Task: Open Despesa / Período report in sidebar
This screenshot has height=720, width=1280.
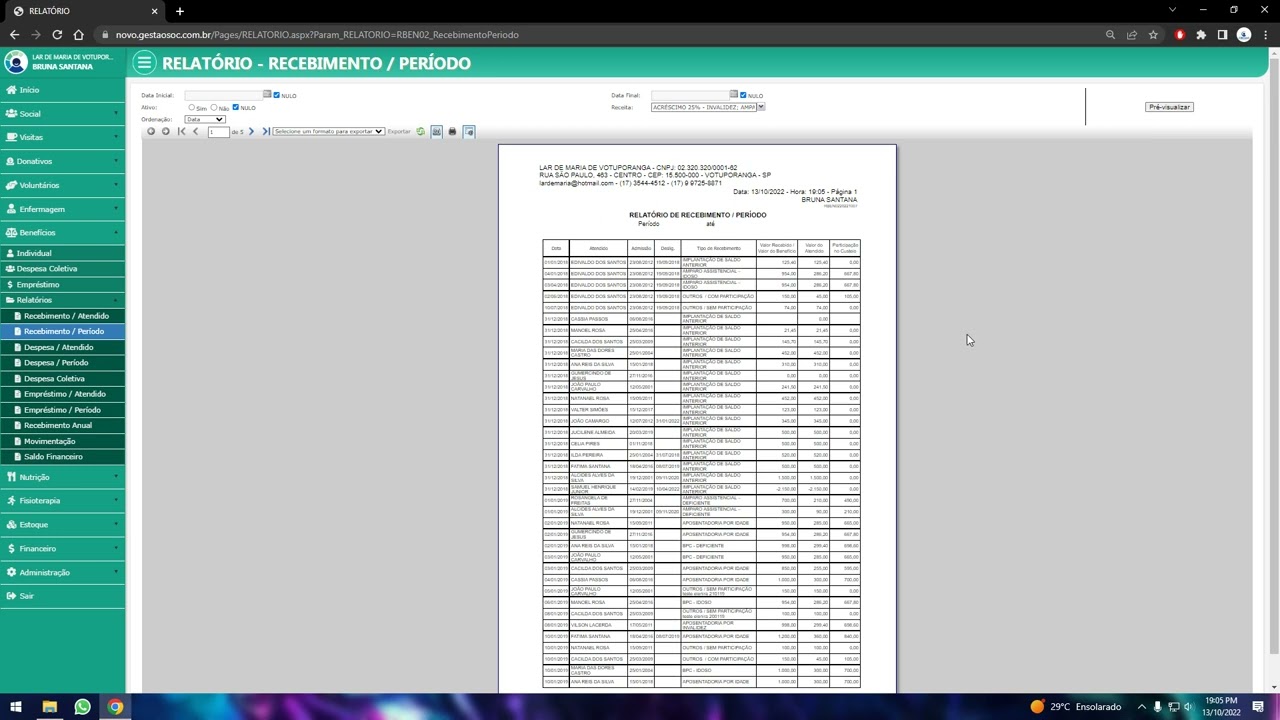Action: 56,363
